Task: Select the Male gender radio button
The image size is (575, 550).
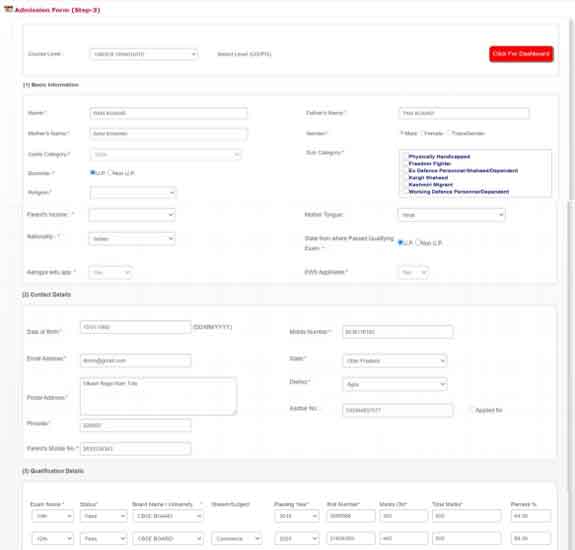Action: (402, 133)
